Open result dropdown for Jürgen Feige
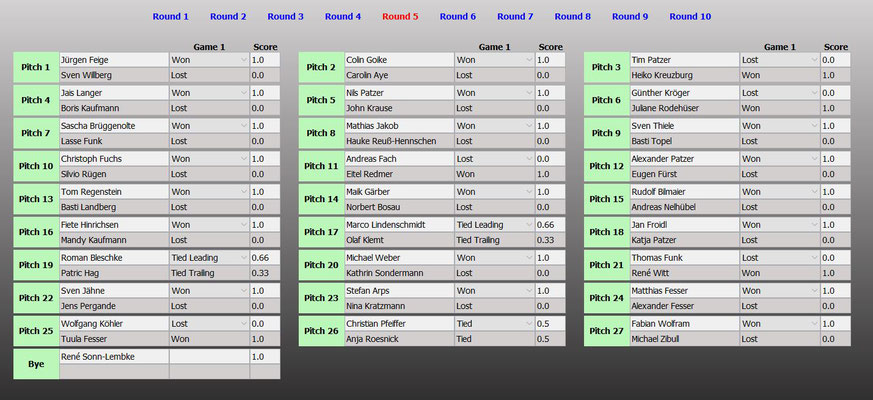 click(209, 60)
